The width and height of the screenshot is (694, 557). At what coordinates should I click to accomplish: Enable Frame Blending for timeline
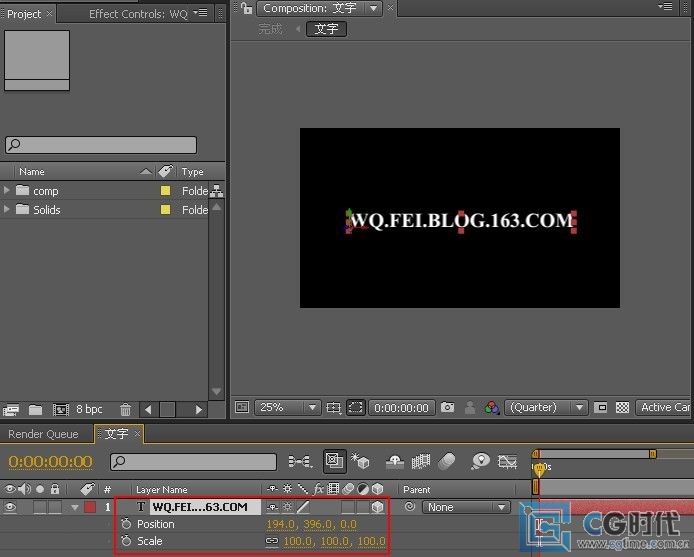pyautogui.click(x=421, y=461)
